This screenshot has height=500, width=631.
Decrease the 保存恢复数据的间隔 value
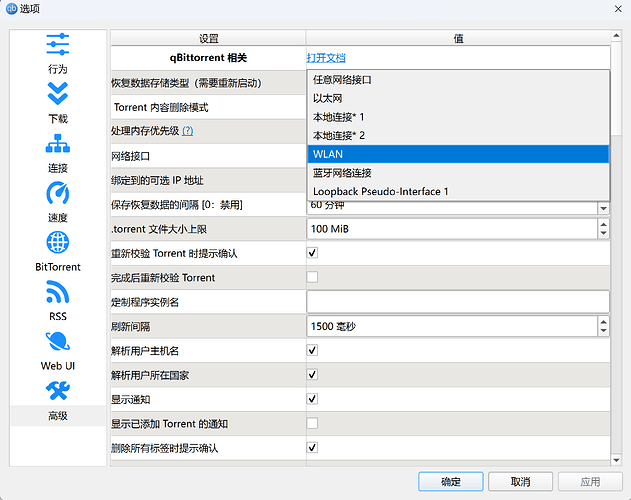click(603, 209)
